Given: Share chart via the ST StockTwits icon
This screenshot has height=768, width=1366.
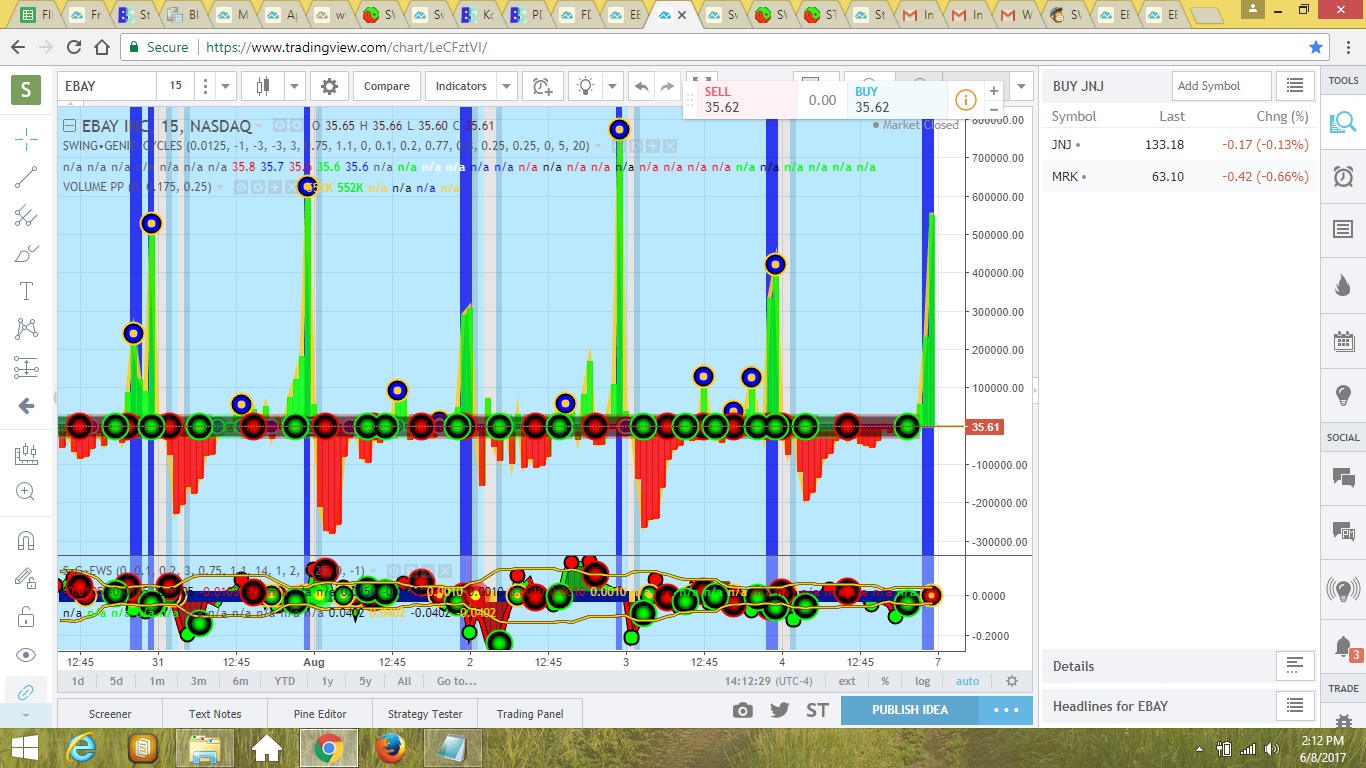Looking at the screenshot, I should pyautogui.click(x=817, y=710).
